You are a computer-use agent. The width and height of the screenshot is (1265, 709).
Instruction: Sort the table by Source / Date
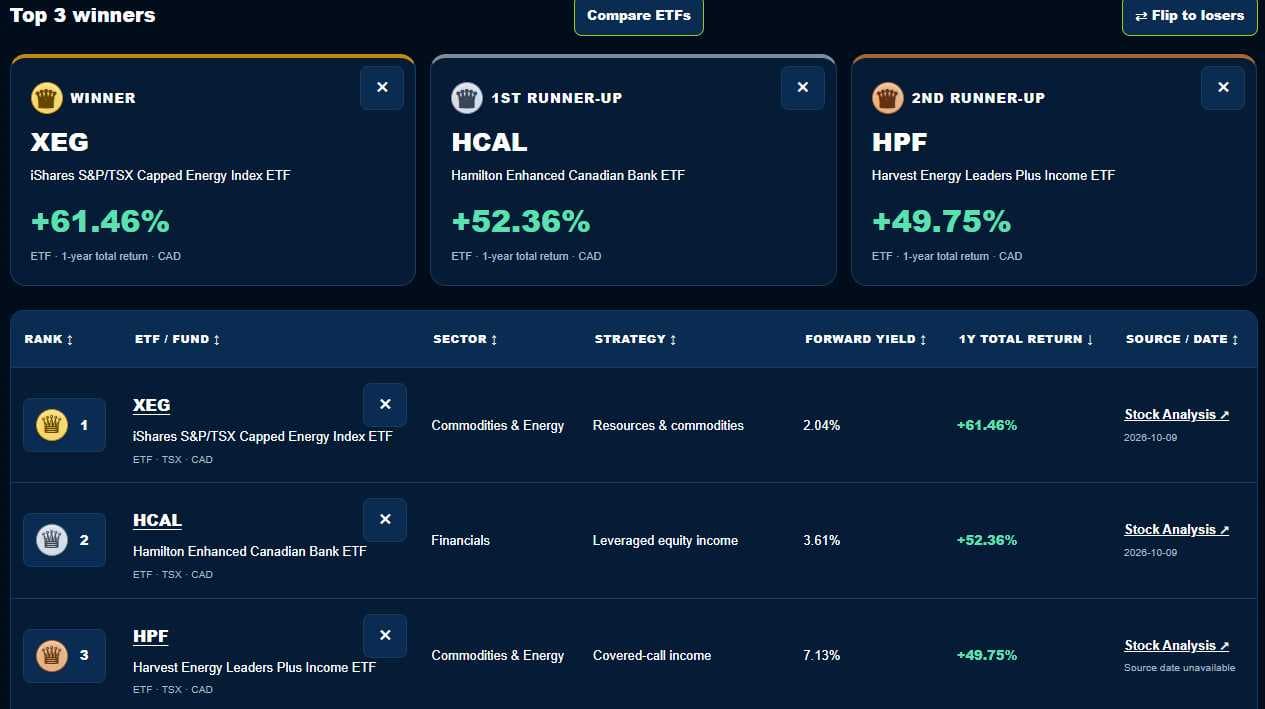coord(1182,339)
